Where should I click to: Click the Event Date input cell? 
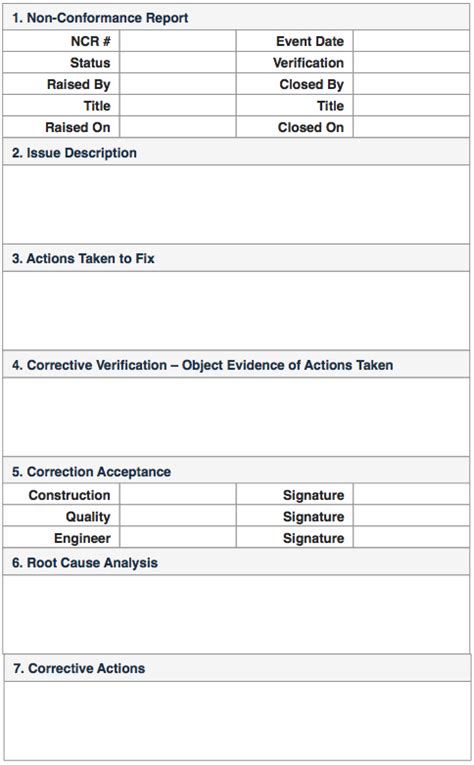coord(412,41)
